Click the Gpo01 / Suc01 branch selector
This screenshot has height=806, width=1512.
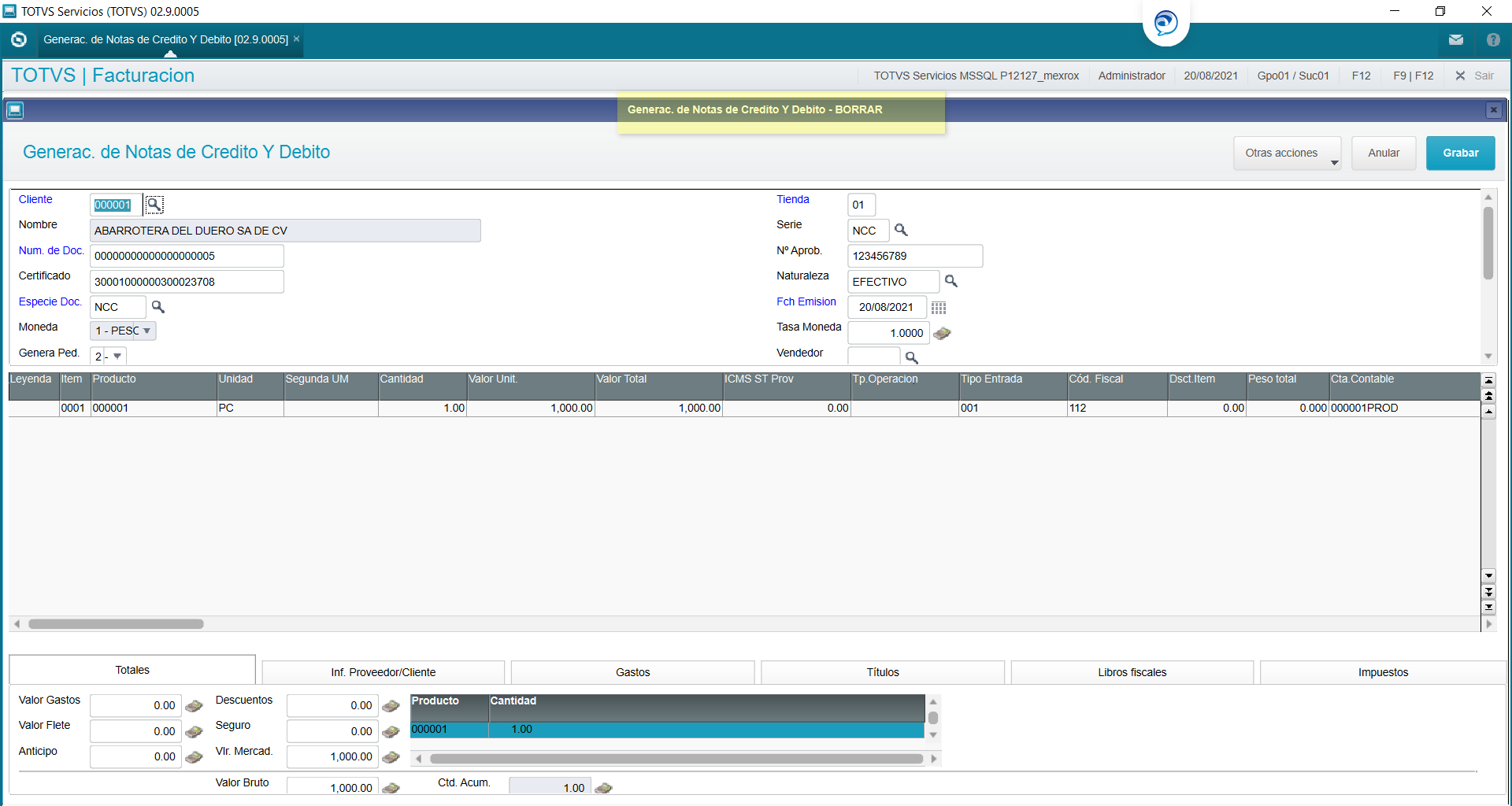1292,76
